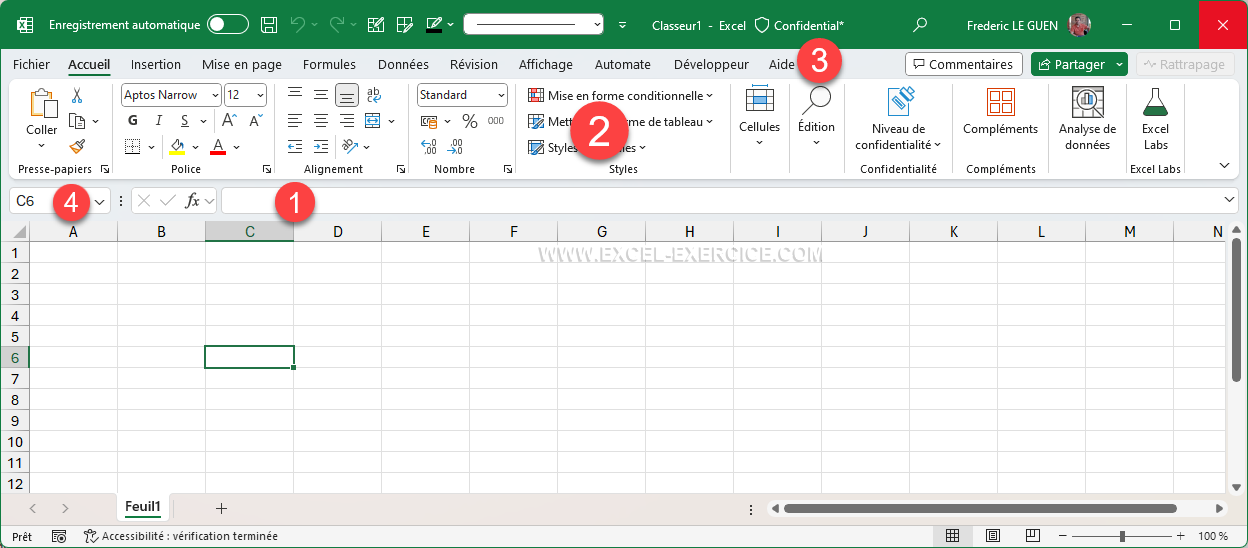
Task: Toggle middle vertical alignment
Action: pos(321,95)
